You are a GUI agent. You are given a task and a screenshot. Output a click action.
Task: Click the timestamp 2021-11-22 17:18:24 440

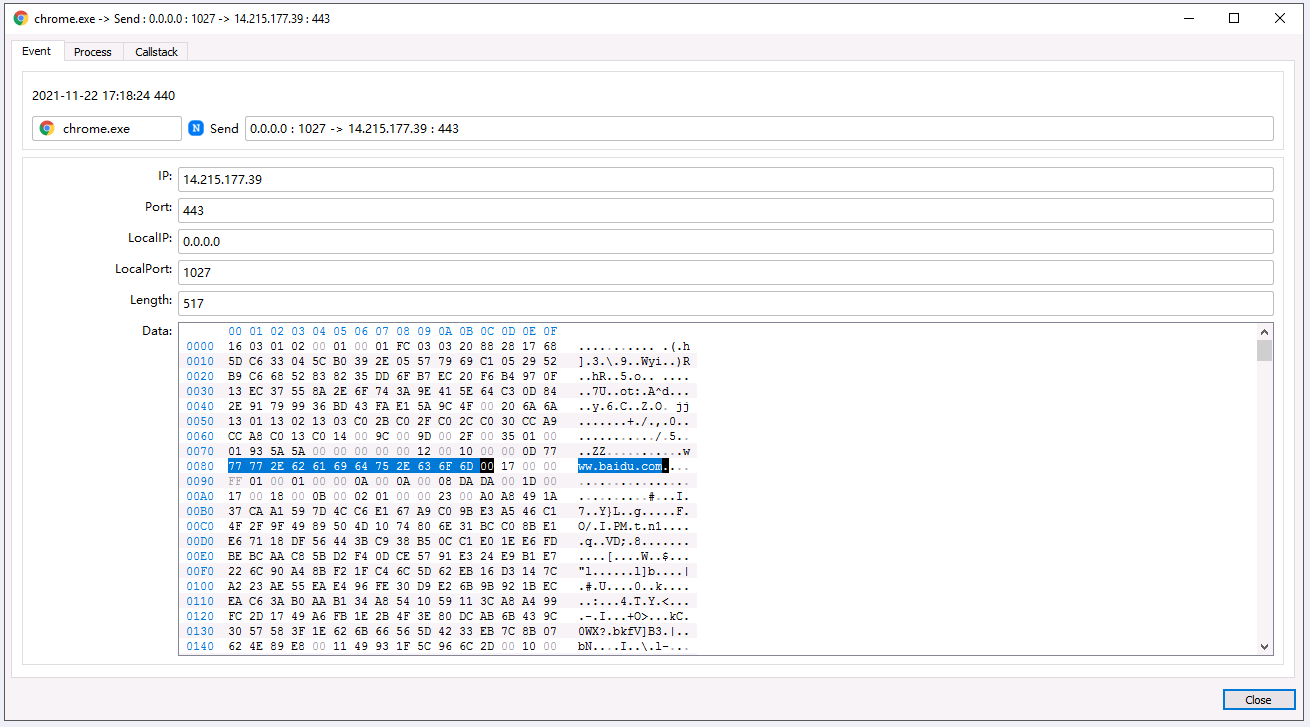103,96
